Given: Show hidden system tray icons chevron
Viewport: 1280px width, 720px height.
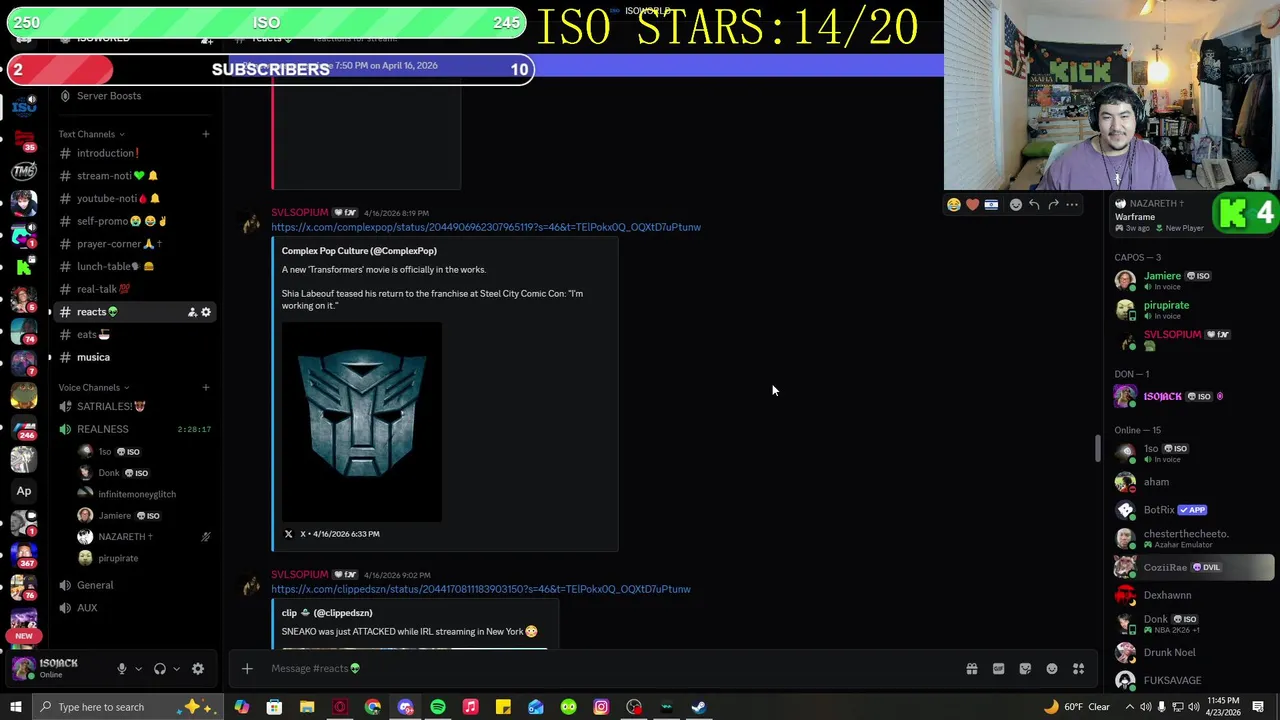Looking at the screenshot, I should pos(1130,707).
